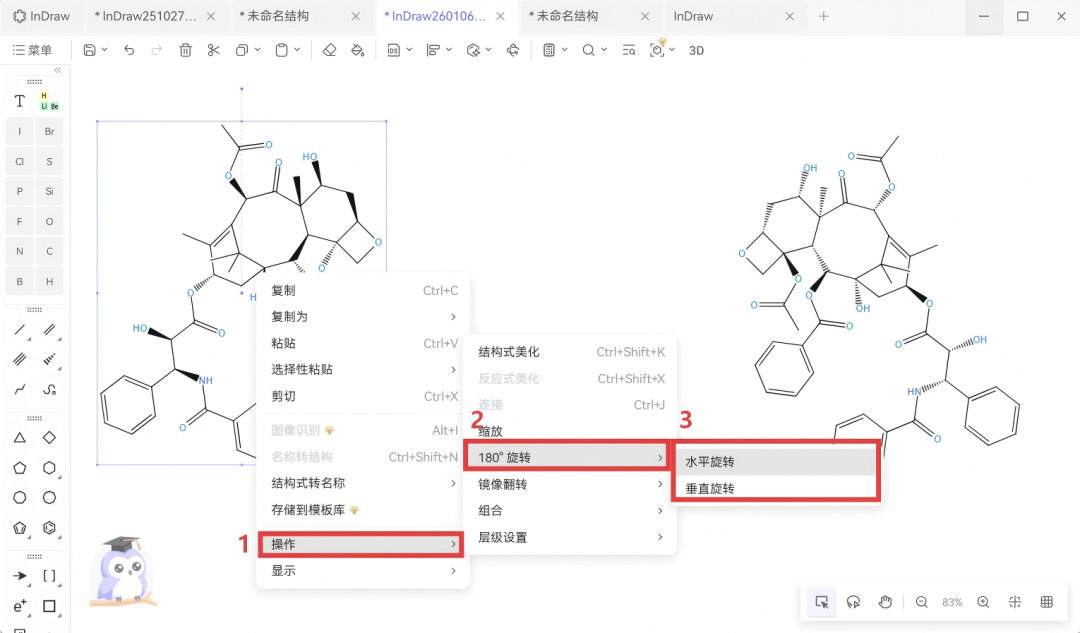Undo the last action
1080x633 pixels.
[129, 50]
